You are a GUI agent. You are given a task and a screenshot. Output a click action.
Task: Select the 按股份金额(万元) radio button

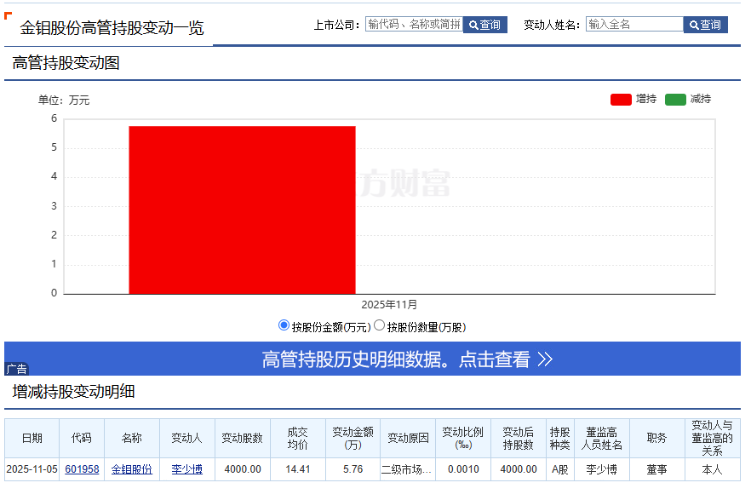(x=284, y=326)
